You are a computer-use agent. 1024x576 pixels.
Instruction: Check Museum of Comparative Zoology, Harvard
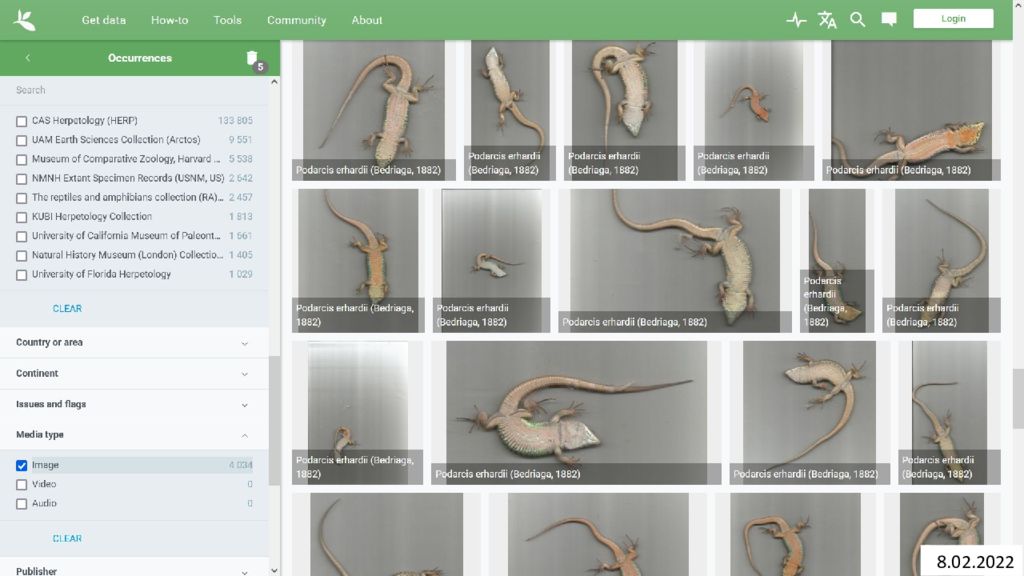22,159
